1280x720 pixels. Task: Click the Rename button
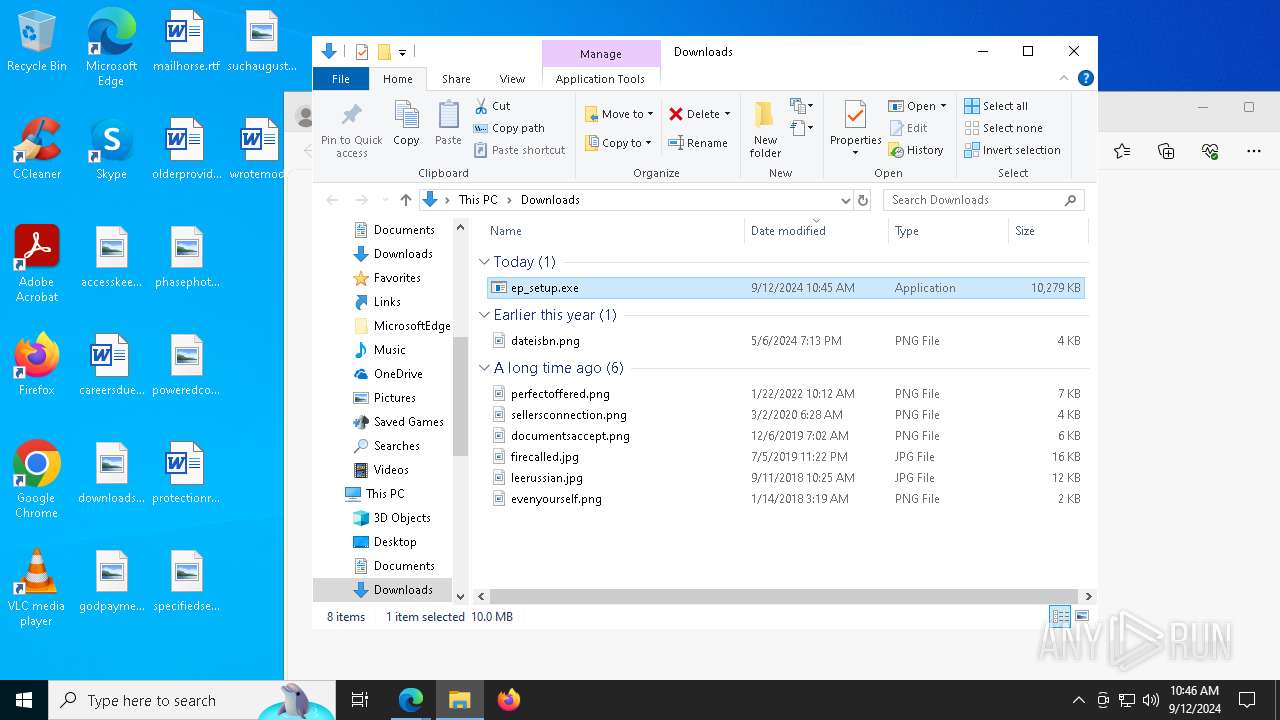pos(698,143)
